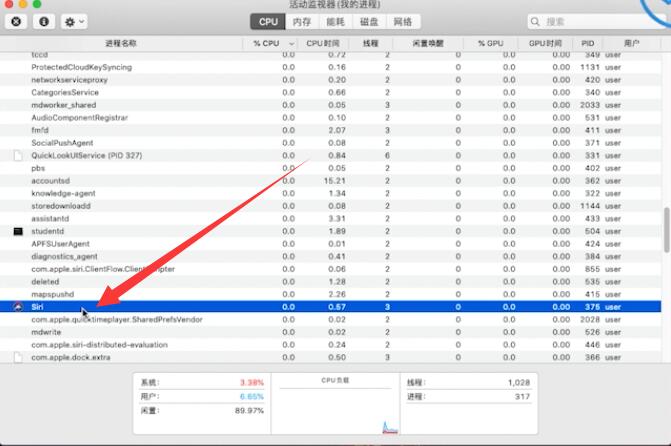Sort by GPU时间 column header
Viewport: 671px width, 446px height.
point(545,43)
